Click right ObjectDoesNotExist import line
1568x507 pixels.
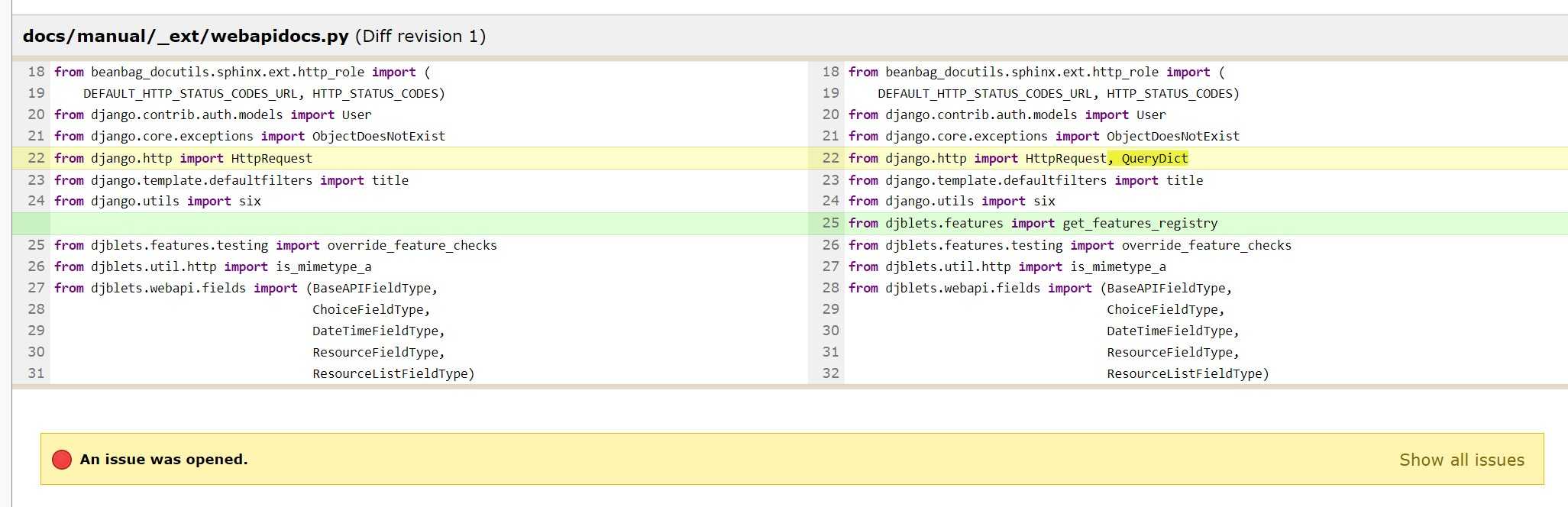click(x=1044, y=136)
